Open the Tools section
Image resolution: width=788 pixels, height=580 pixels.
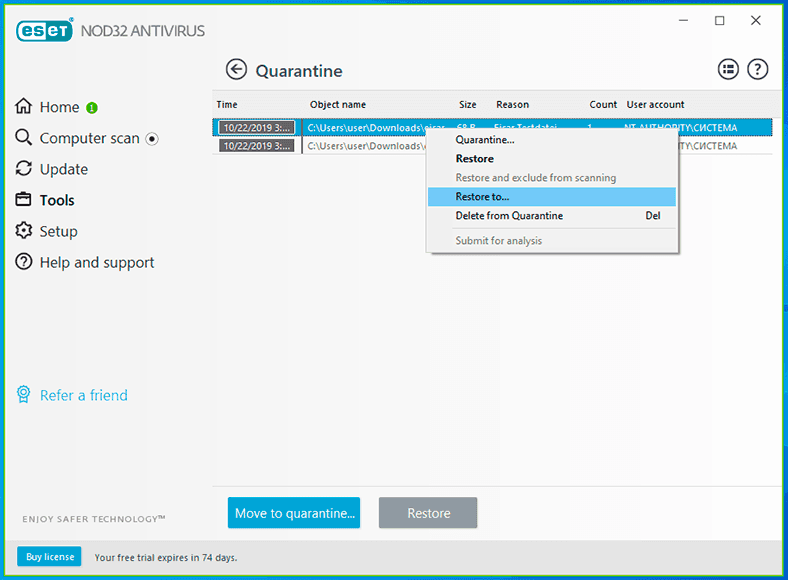point(57,201)
